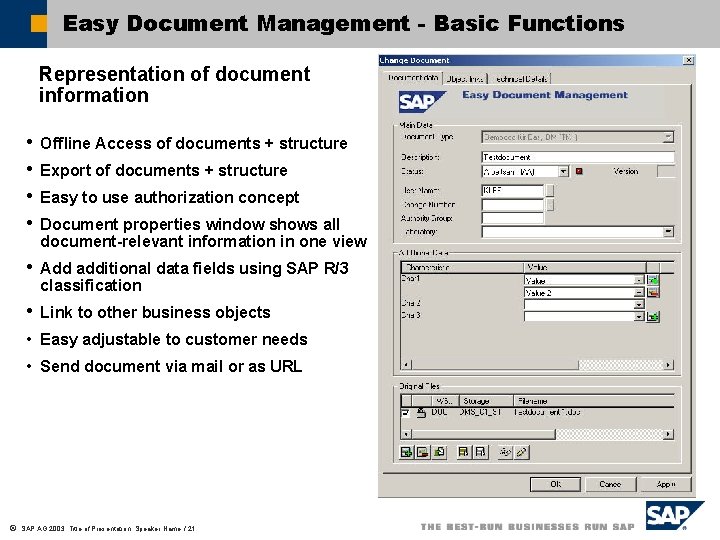Click the Storage column header
The height and width of the screenshot is (540, 720).
pyautogui.click(x=486, y=401)
